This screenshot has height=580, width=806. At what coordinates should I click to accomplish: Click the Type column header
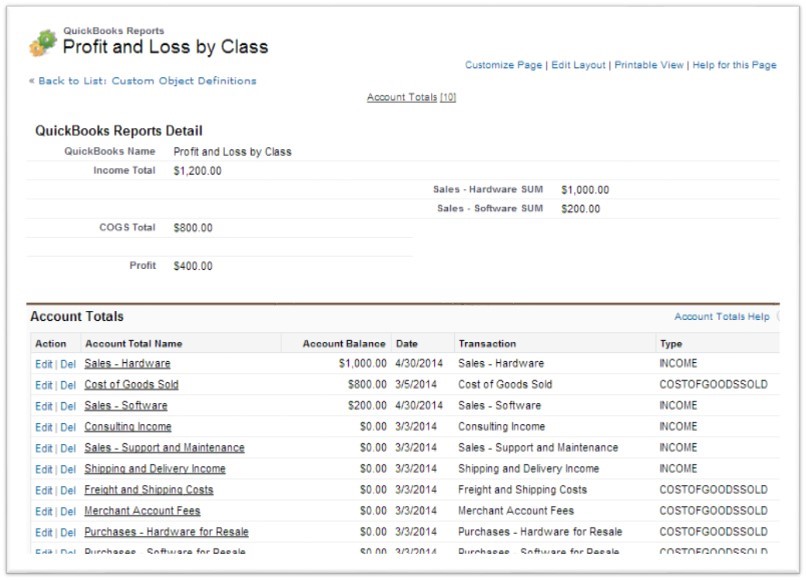pyautogui.click(x=670, y=343)
